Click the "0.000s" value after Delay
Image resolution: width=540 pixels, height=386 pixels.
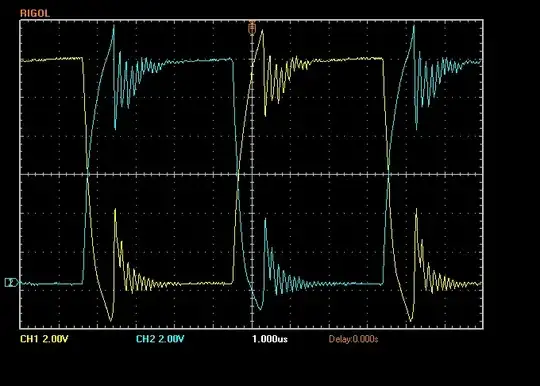365,339
